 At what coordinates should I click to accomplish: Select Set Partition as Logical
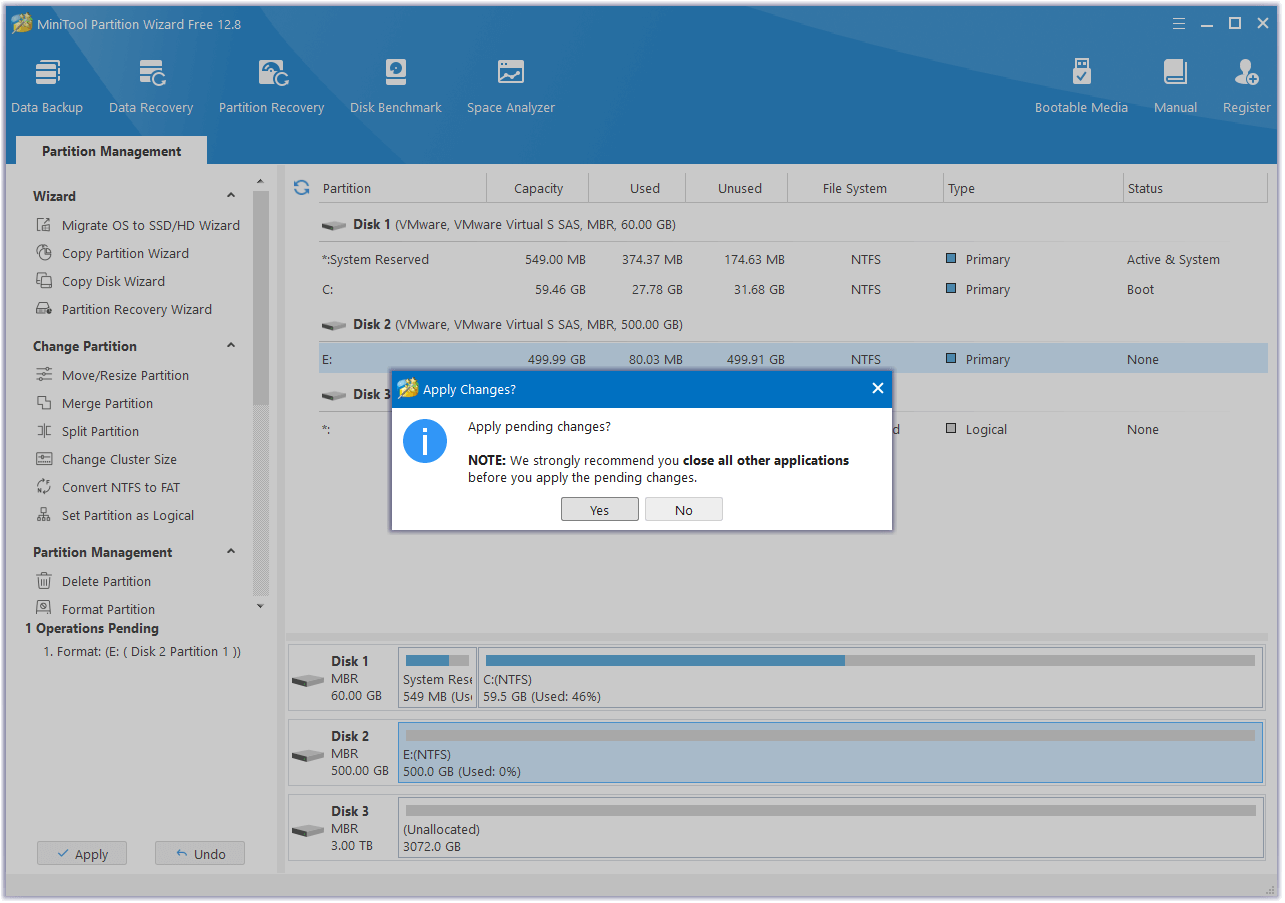pos(115,515)
